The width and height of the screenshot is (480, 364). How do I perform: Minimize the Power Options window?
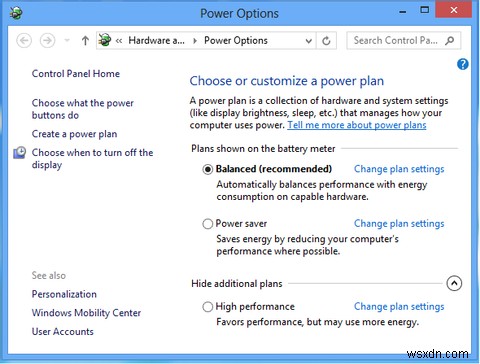point(403,11)
